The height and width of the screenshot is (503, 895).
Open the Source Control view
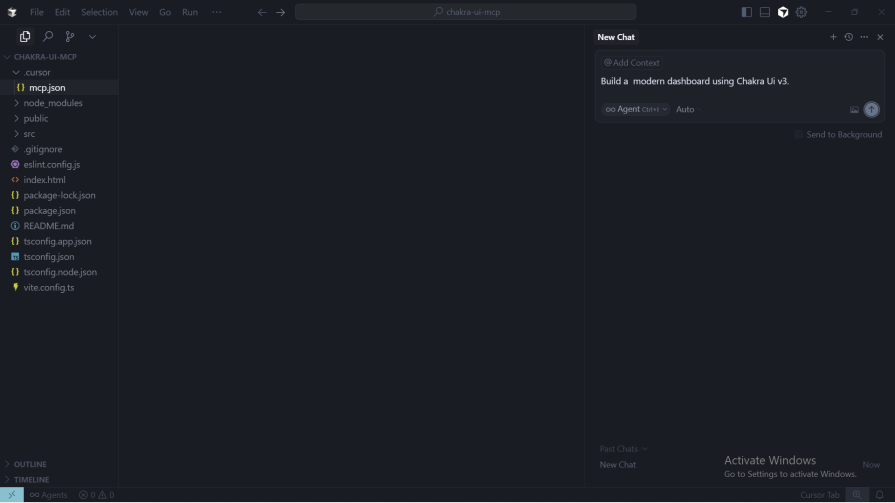(x=70, y=37)
